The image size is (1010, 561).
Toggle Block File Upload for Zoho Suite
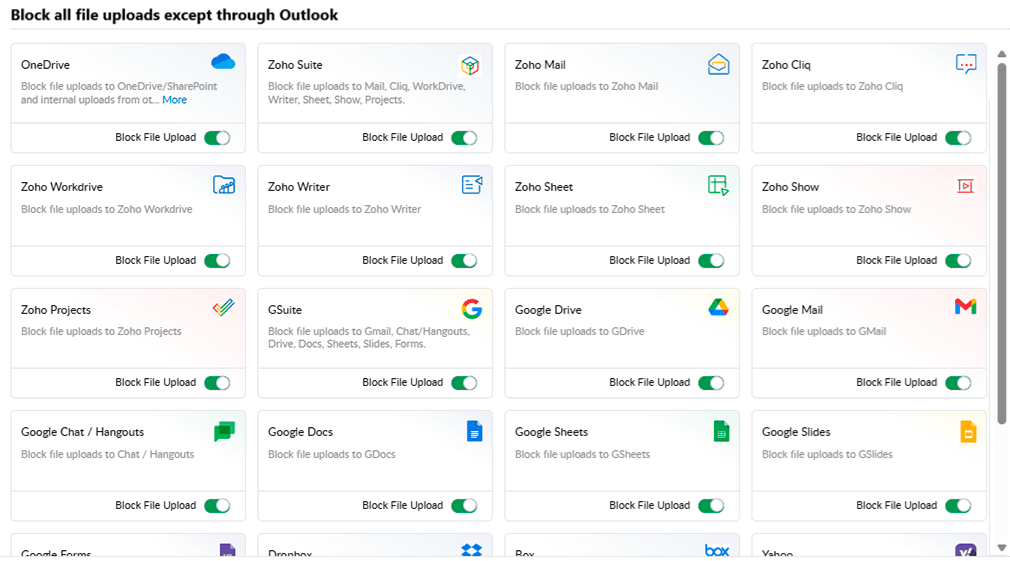[464, 138]
